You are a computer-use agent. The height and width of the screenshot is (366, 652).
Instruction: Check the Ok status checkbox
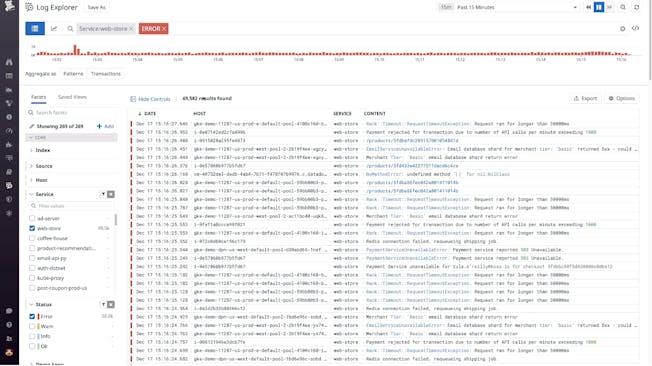[x=32, y=346]
